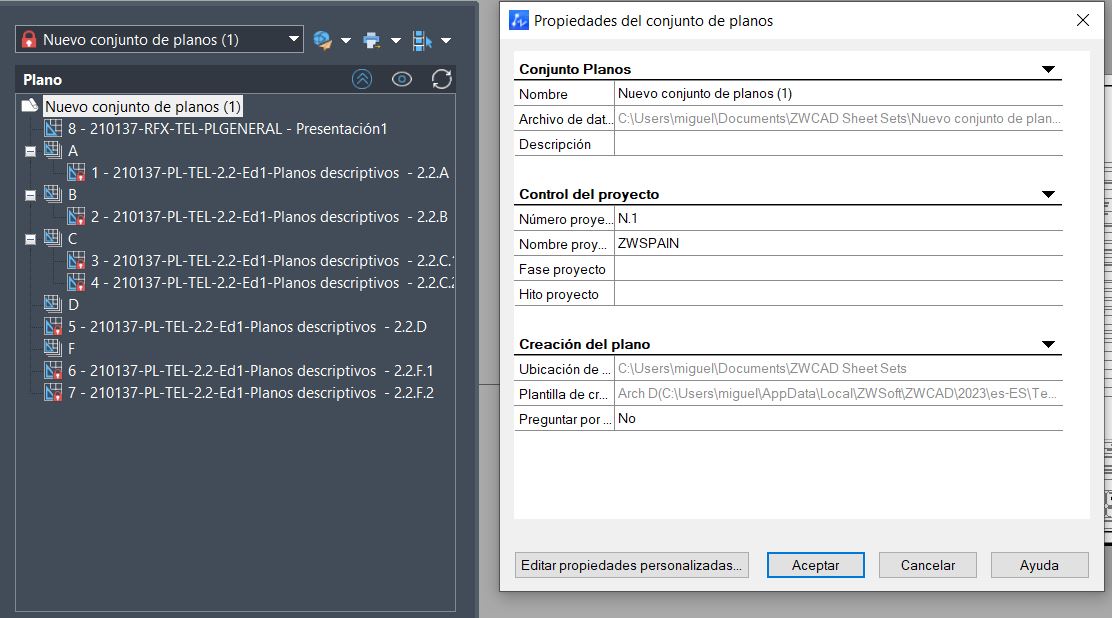Click the sheet icon of 8 - 210137-RFX-TEL-PLGENERAL
The height and width of the screenshot is (618, 1112).
click(54, 129)
